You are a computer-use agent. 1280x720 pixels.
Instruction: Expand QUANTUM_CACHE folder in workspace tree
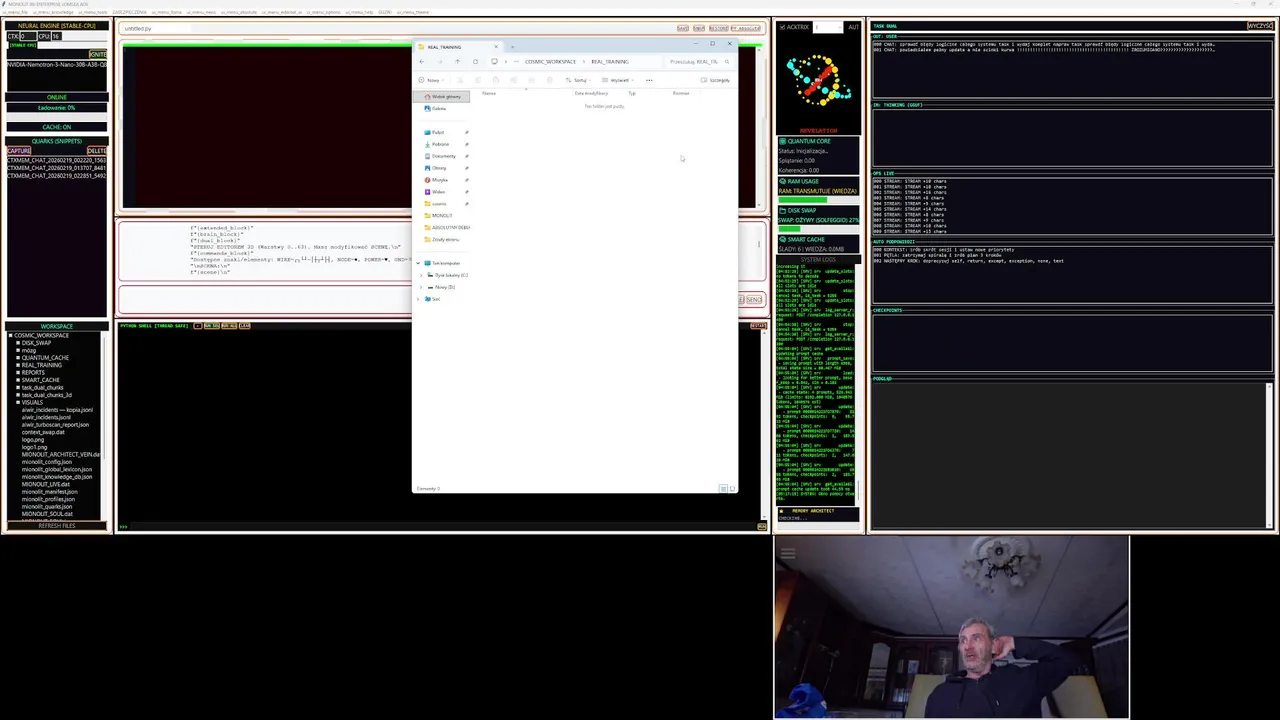[x=18, y=358]
